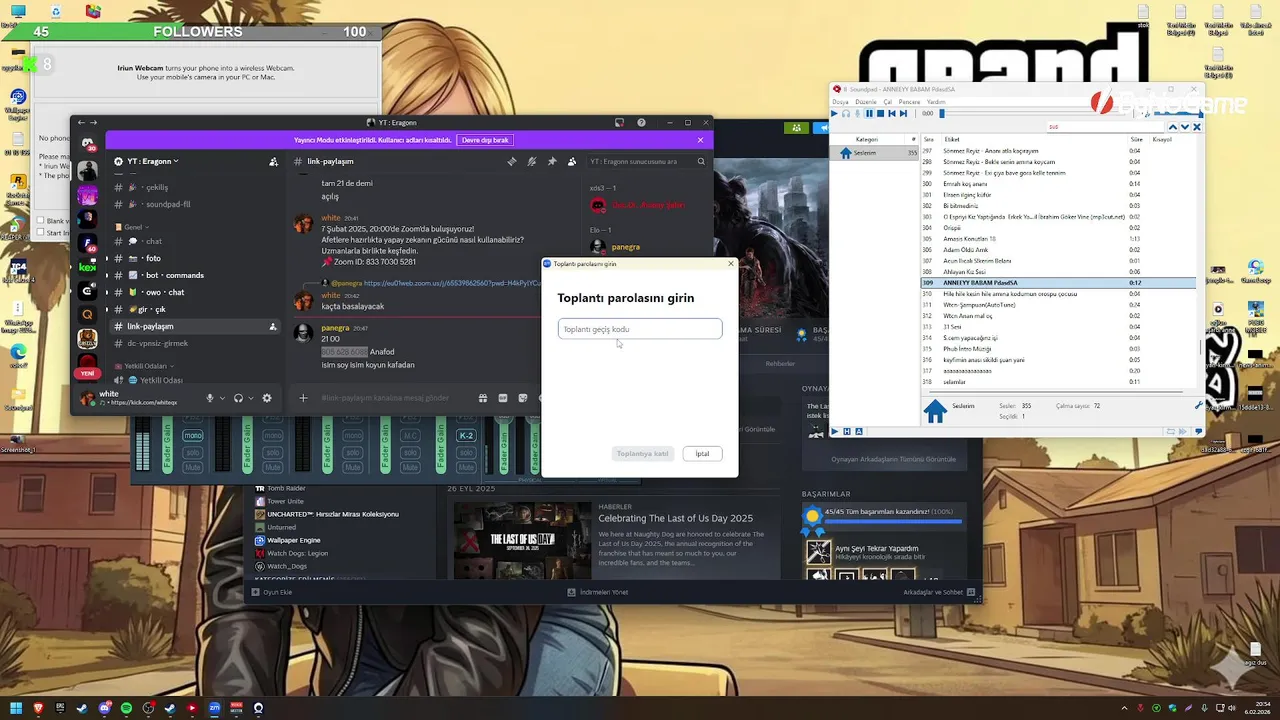Select sound row 31 Sesi

(1058, 327)
